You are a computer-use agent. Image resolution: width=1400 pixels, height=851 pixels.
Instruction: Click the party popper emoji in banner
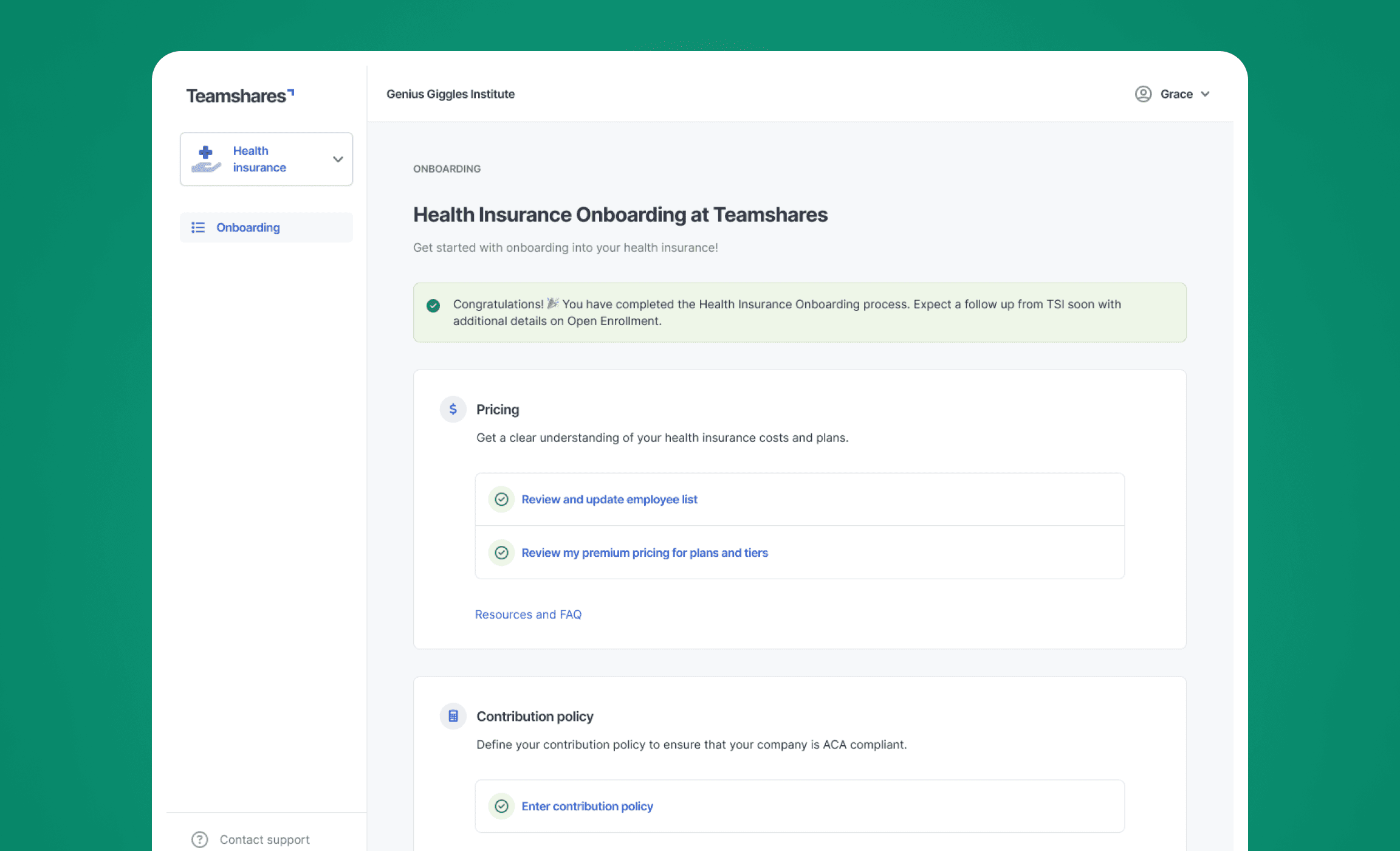coord(552,303)
